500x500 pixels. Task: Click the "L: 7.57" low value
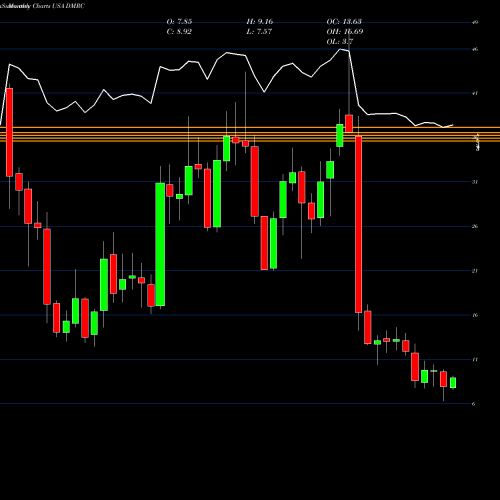(259, 32)
